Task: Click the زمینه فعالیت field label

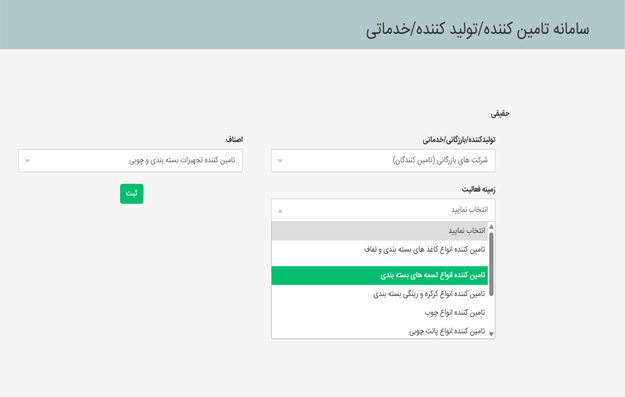Action: (478, 189)
